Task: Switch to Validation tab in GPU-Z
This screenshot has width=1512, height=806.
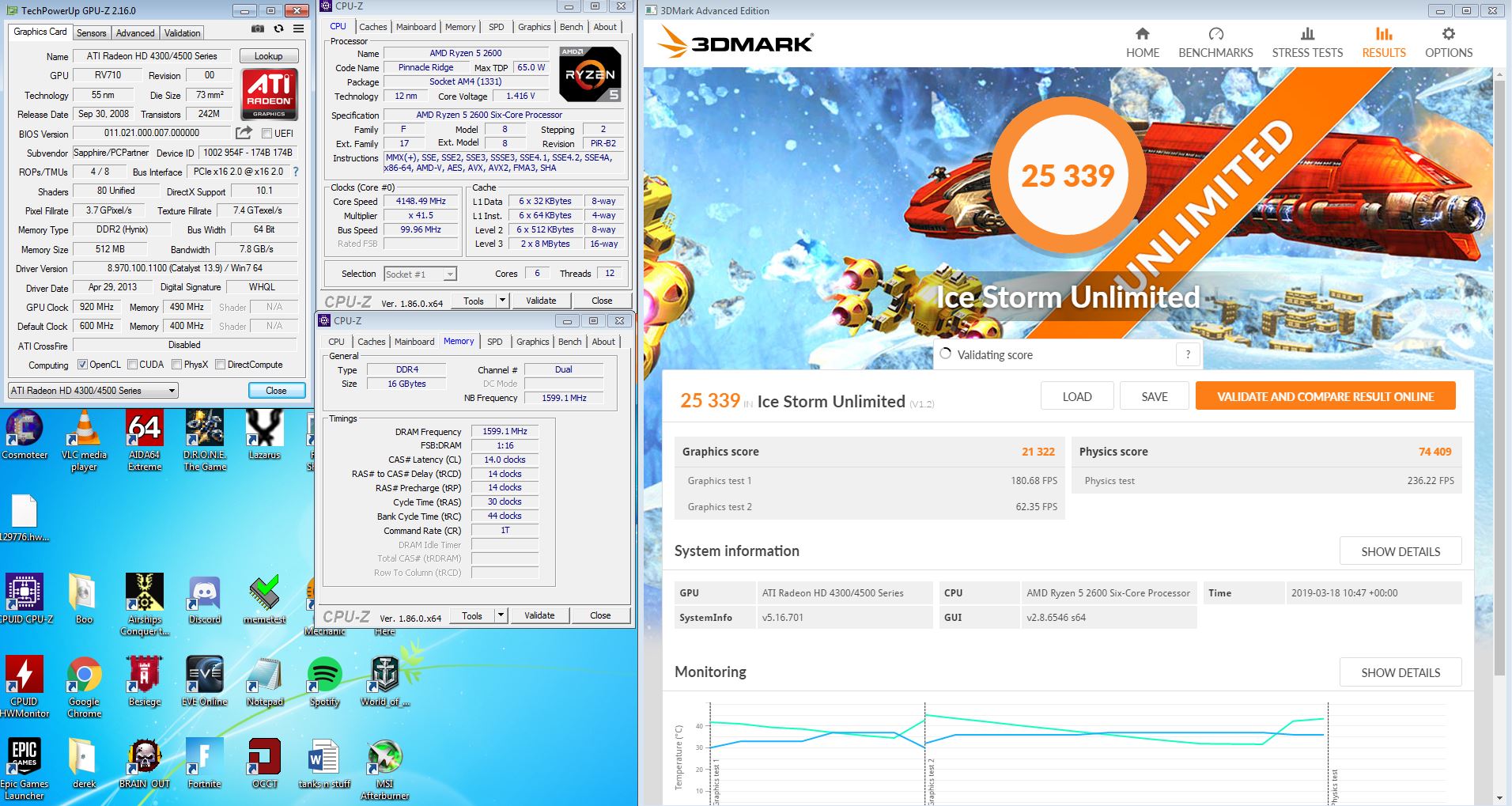Action: tap(182, 32)
